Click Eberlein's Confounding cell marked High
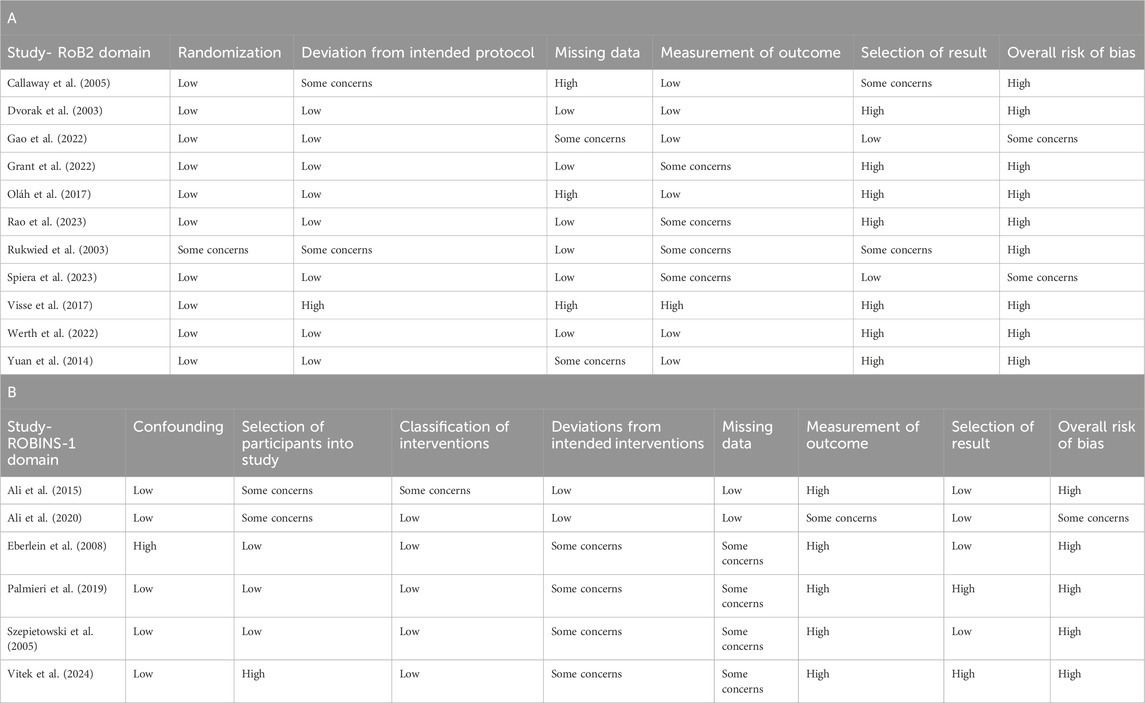 [x=146, y=546]
